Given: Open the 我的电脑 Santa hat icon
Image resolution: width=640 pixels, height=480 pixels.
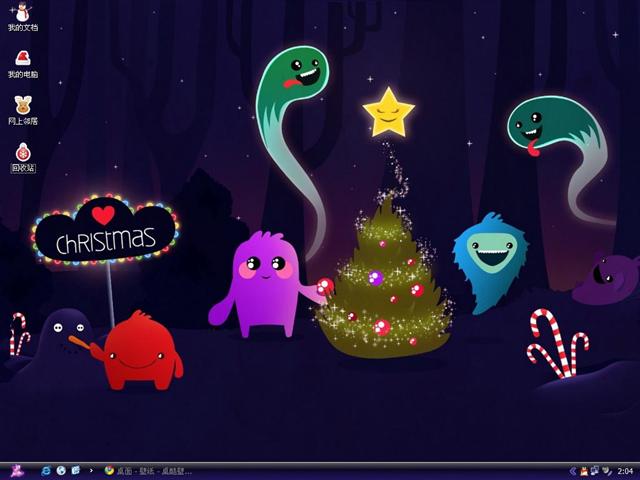Looking at the screenshot, I should point(23,64).
